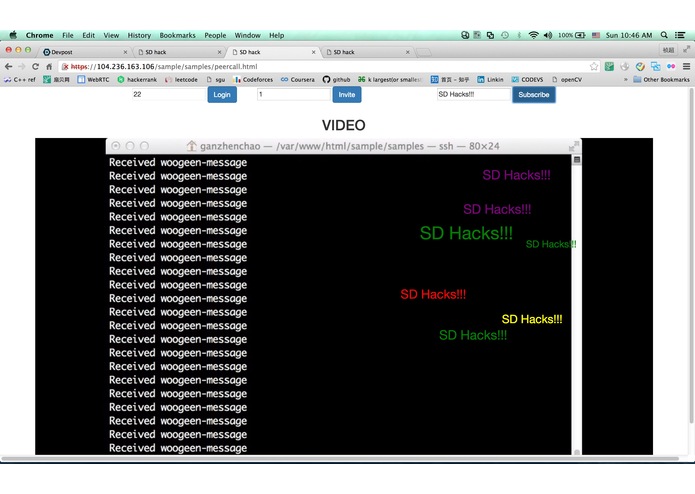695x494 pixels.
Task: Open the sgu bookmark
Action: [216, 79]
